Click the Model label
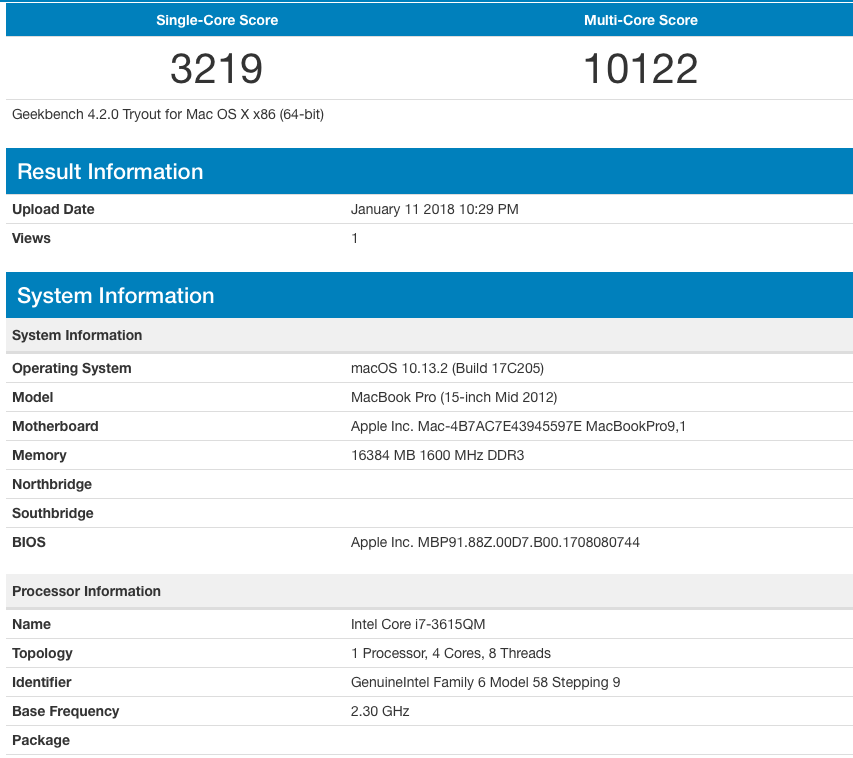853x758 pixels. pyautogui.click(x=33, y=397)
